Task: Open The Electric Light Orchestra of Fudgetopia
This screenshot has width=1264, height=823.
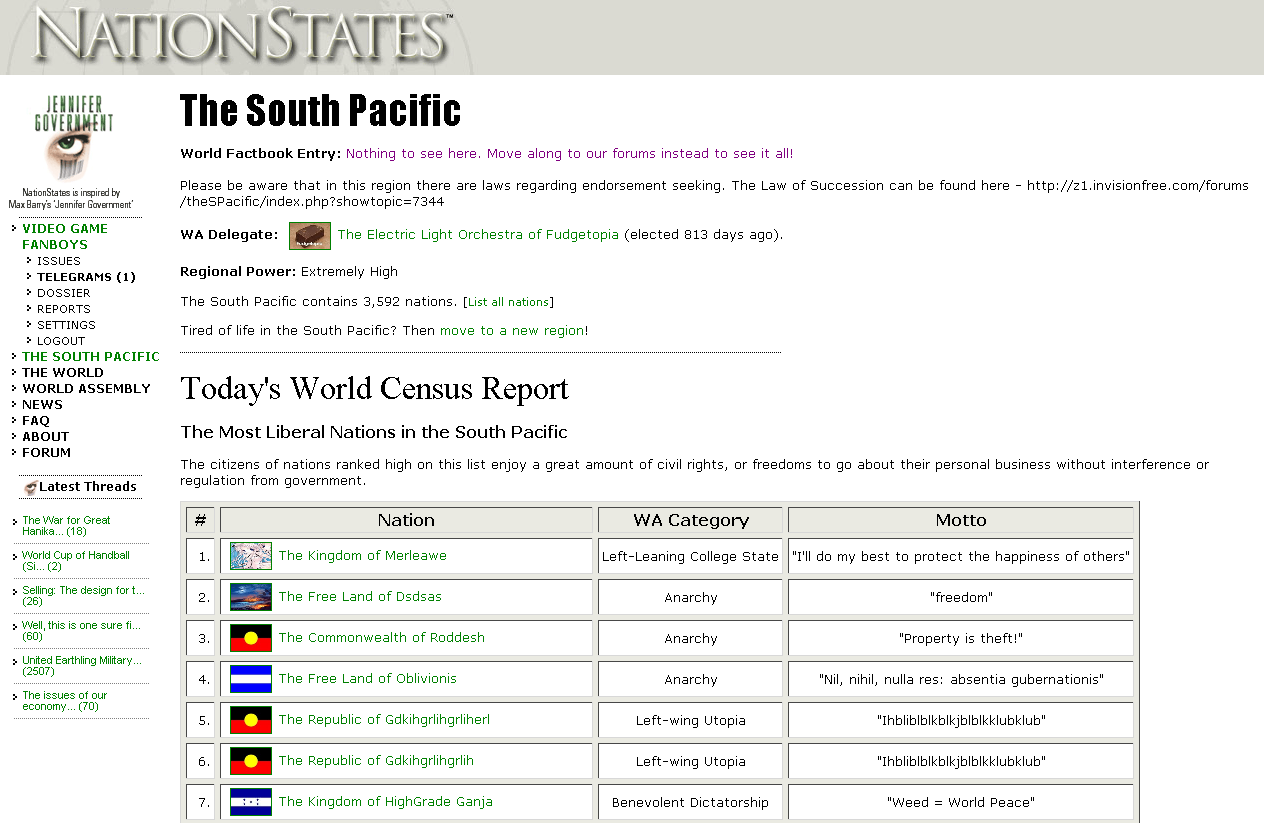Action: tap(478, 235)
